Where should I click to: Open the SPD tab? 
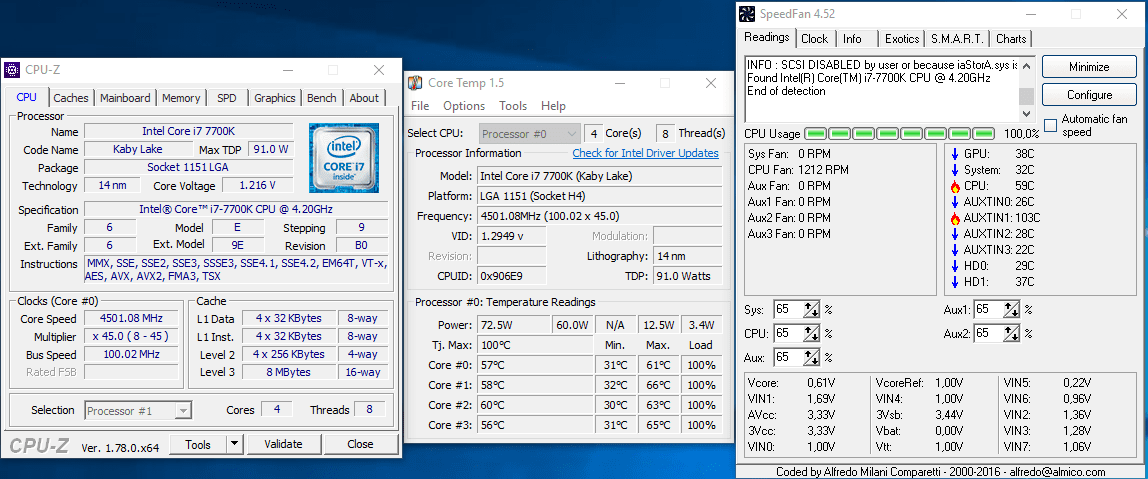227,97
